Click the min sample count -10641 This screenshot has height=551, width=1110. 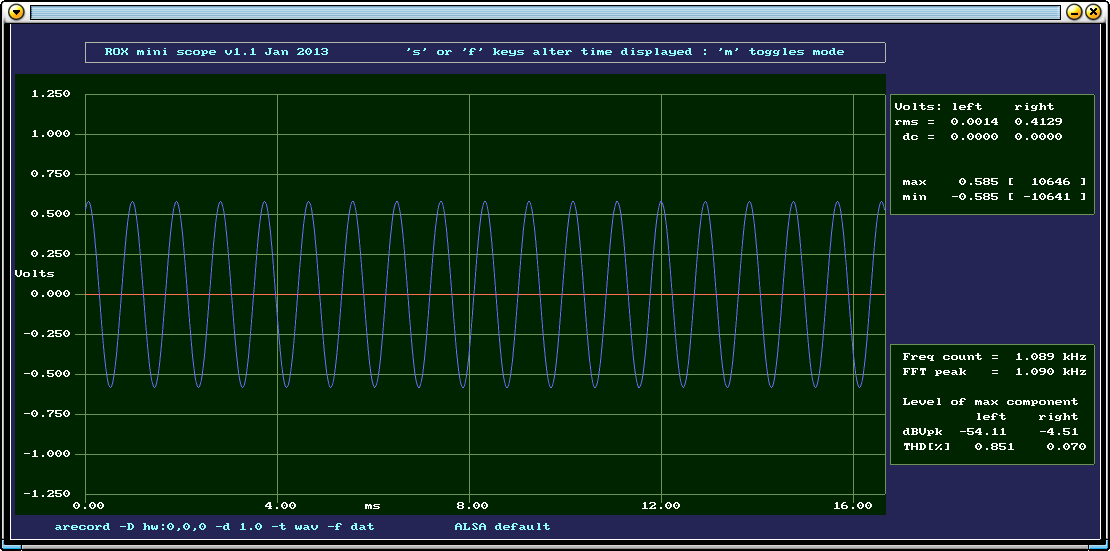click(x=1046, y=197)
